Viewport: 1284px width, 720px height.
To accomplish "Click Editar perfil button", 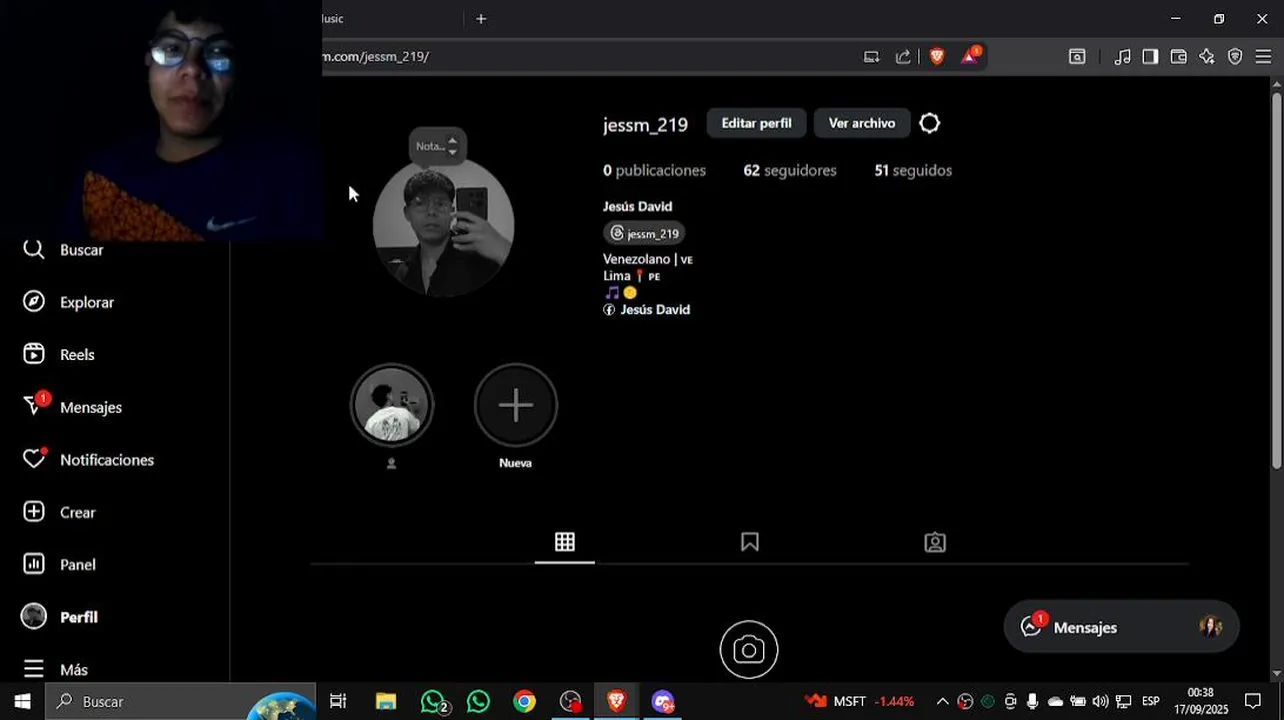I will pos(756,123).
